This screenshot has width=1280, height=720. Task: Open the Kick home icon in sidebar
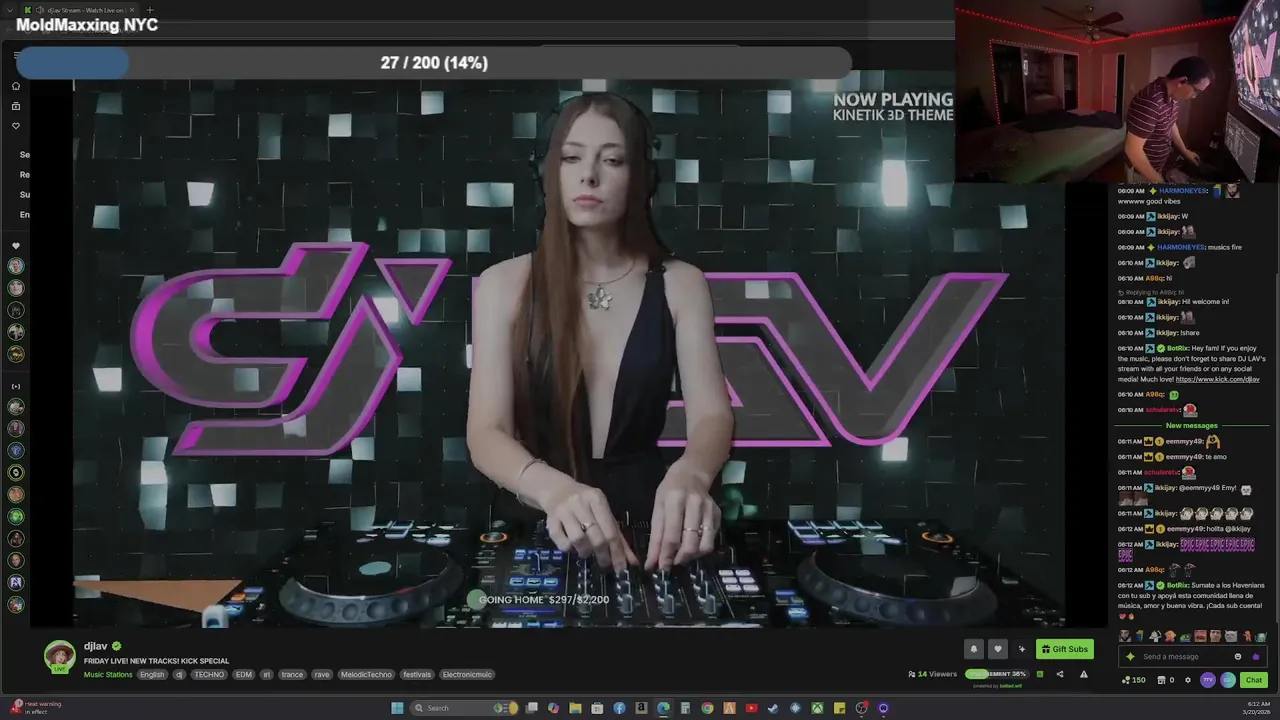[15, 86]
